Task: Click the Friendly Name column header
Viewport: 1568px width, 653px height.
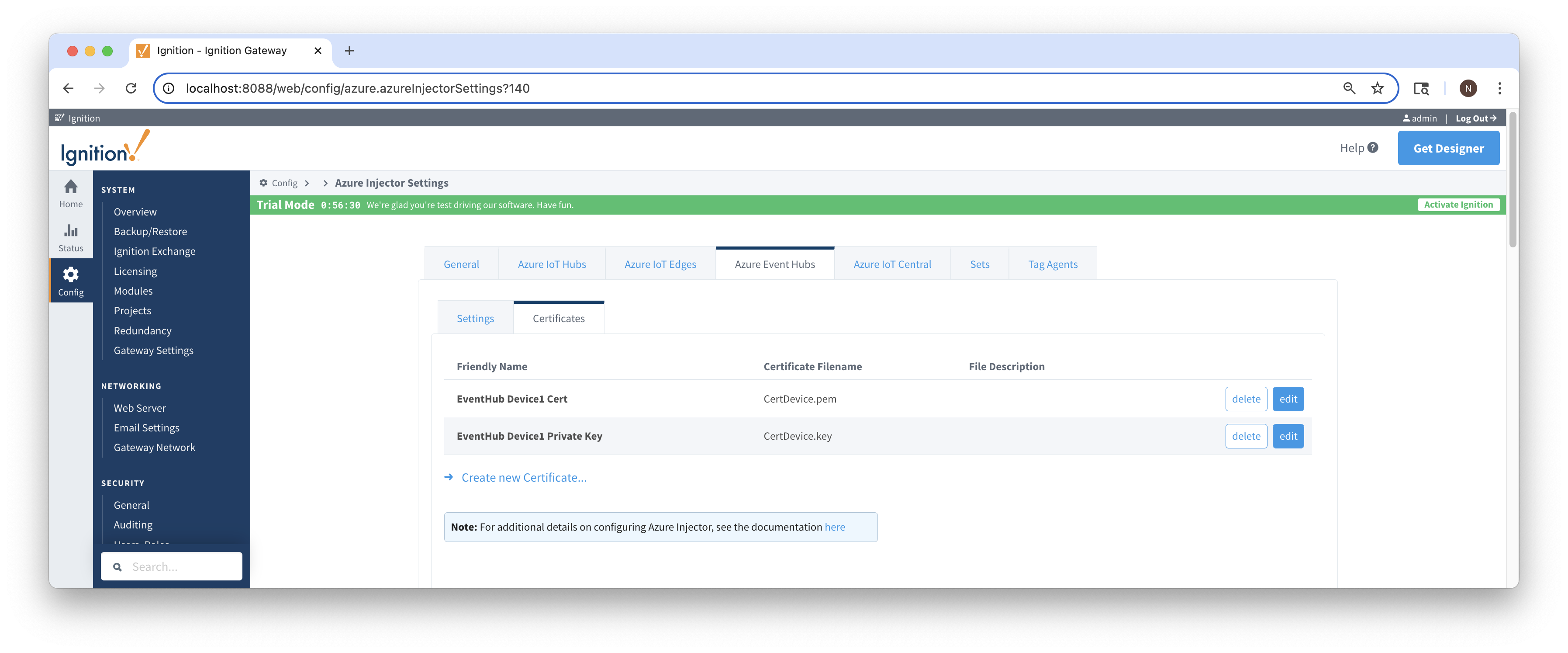Action: [492, 366]
